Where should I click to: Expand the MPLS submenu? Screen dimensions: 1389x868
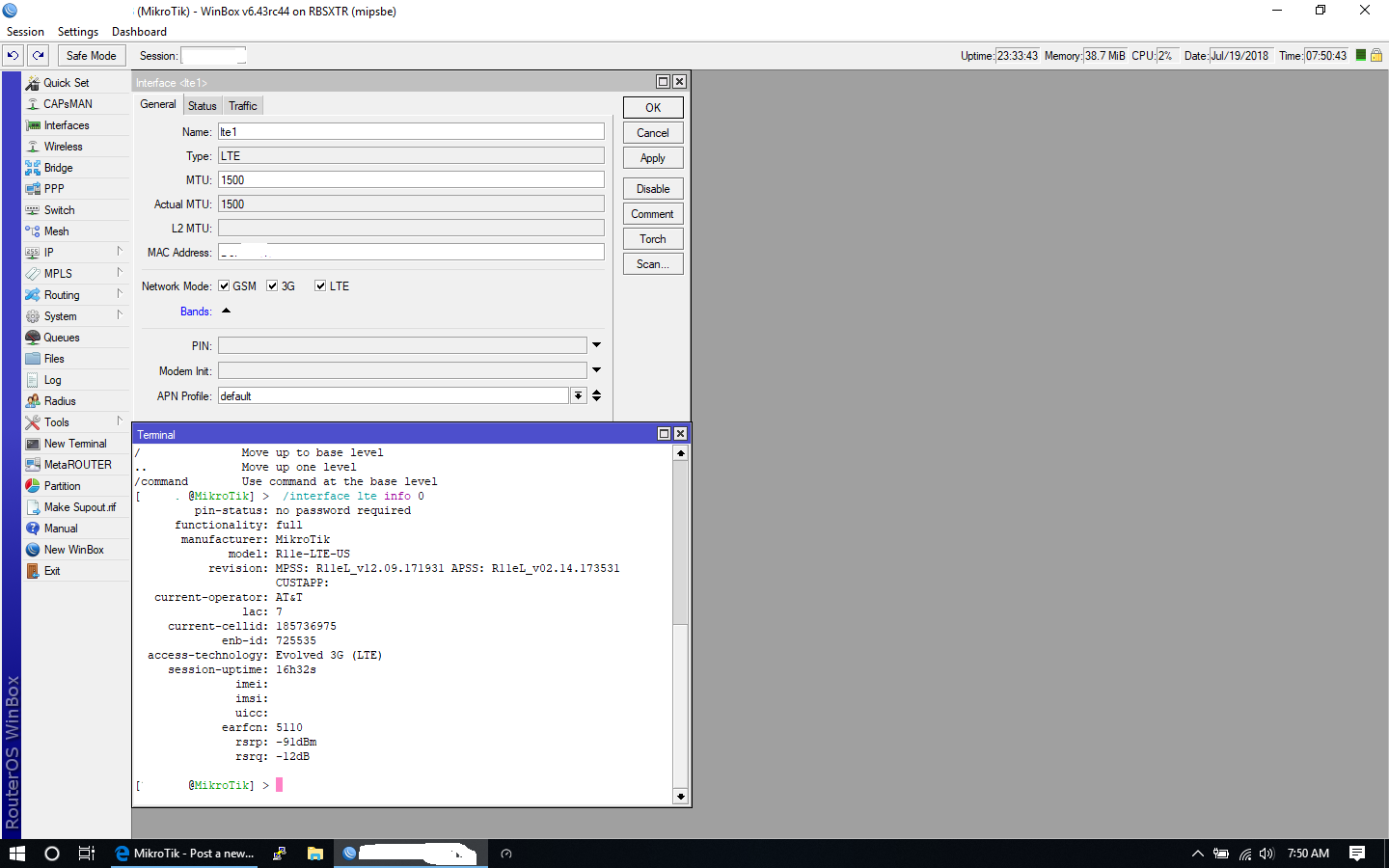[x=120, y=273]
